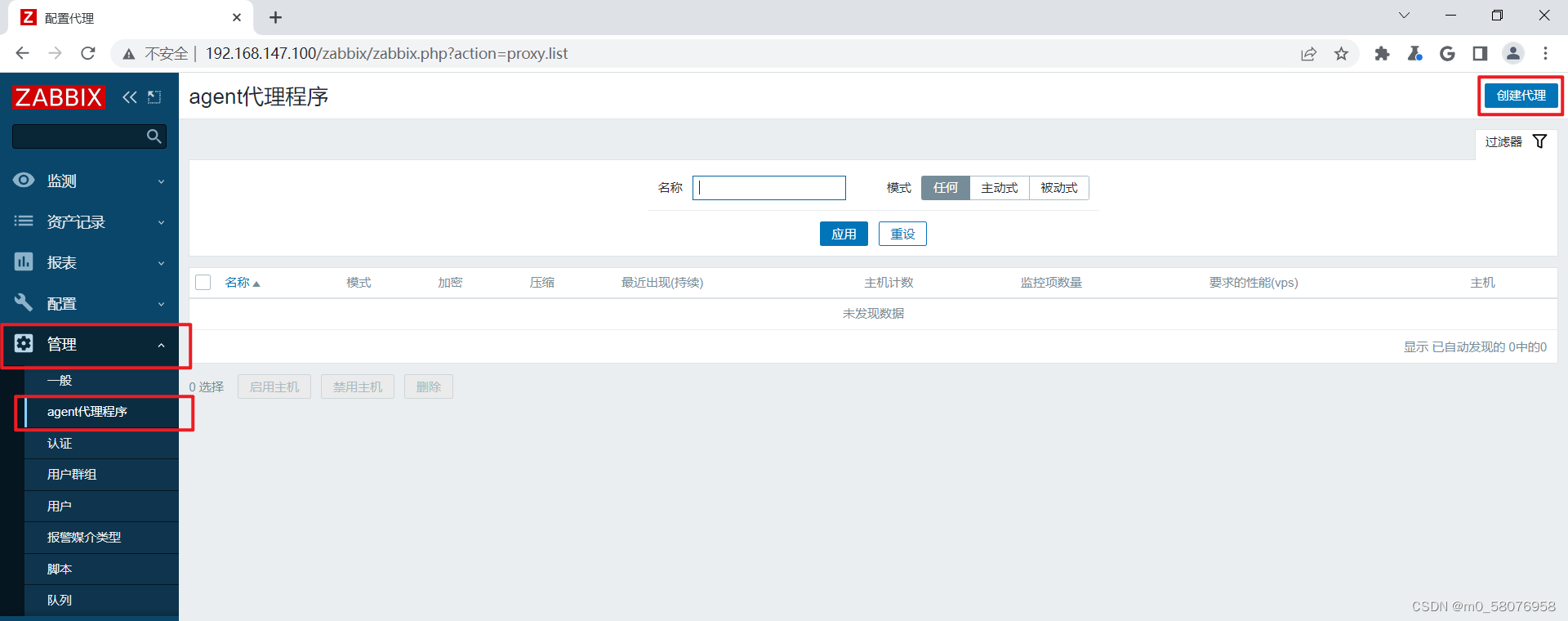Click the list icon for 资产记录
This screenshot has width=1568, height=621.
tap(24, 221)
